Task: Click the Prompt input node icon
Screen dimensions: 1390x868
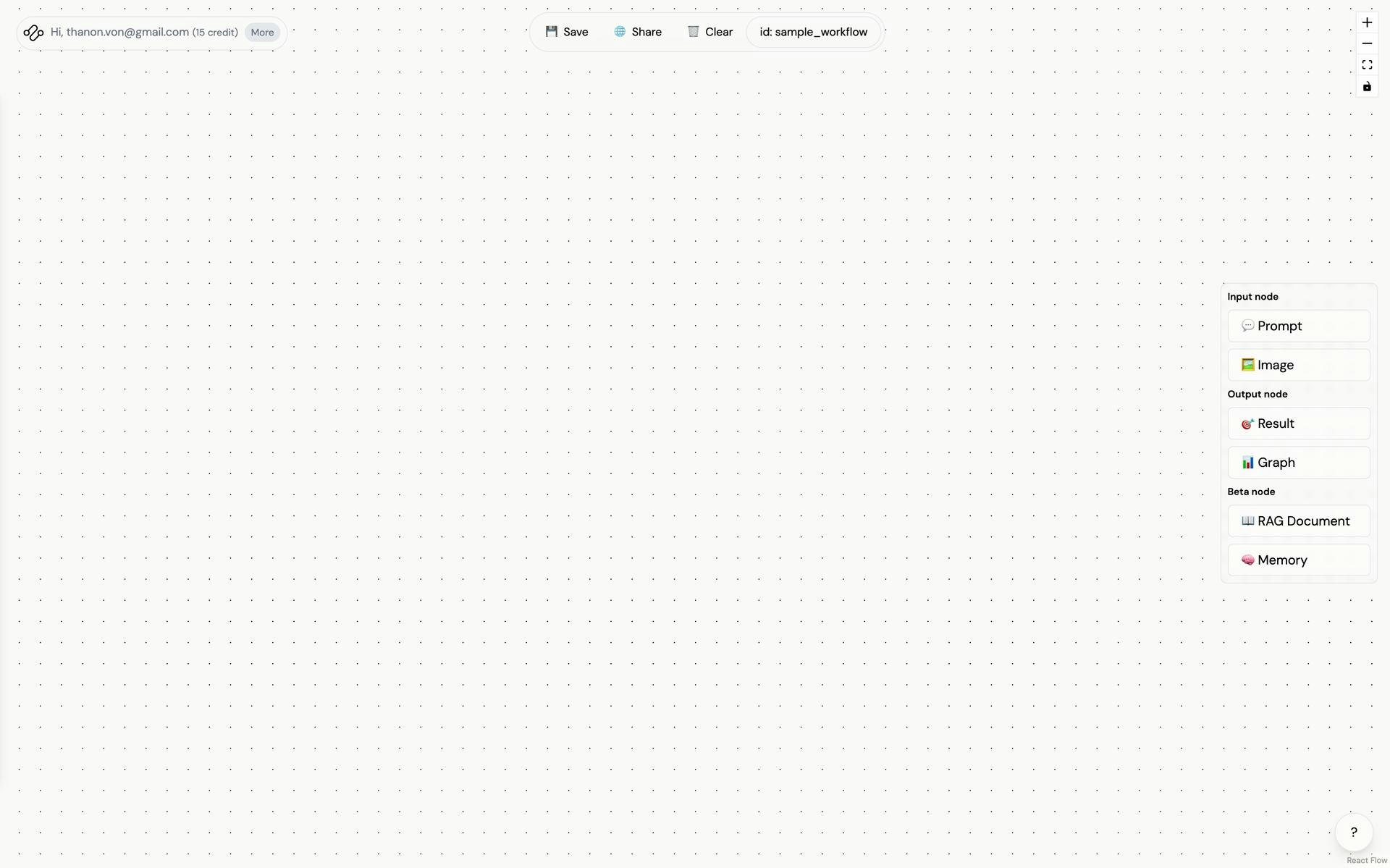Action: 1248,326
